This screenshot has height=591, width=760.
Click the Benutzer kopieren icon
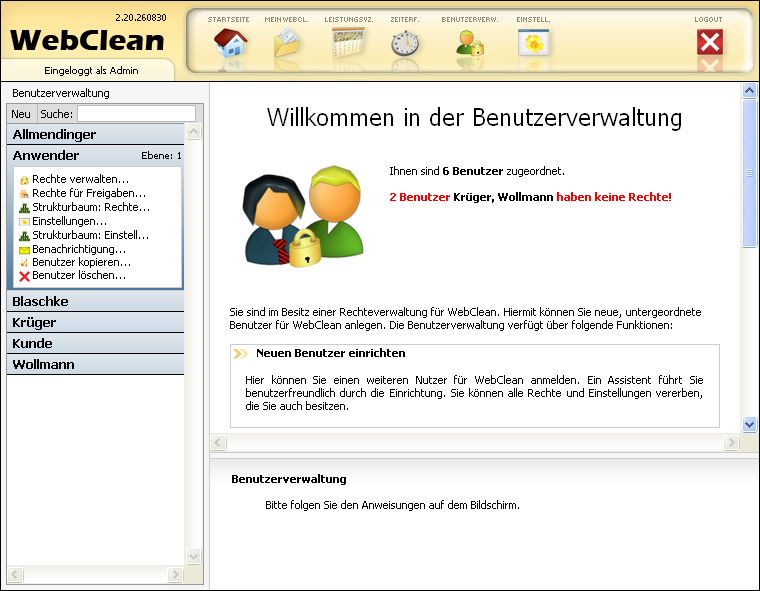(24, 263)
